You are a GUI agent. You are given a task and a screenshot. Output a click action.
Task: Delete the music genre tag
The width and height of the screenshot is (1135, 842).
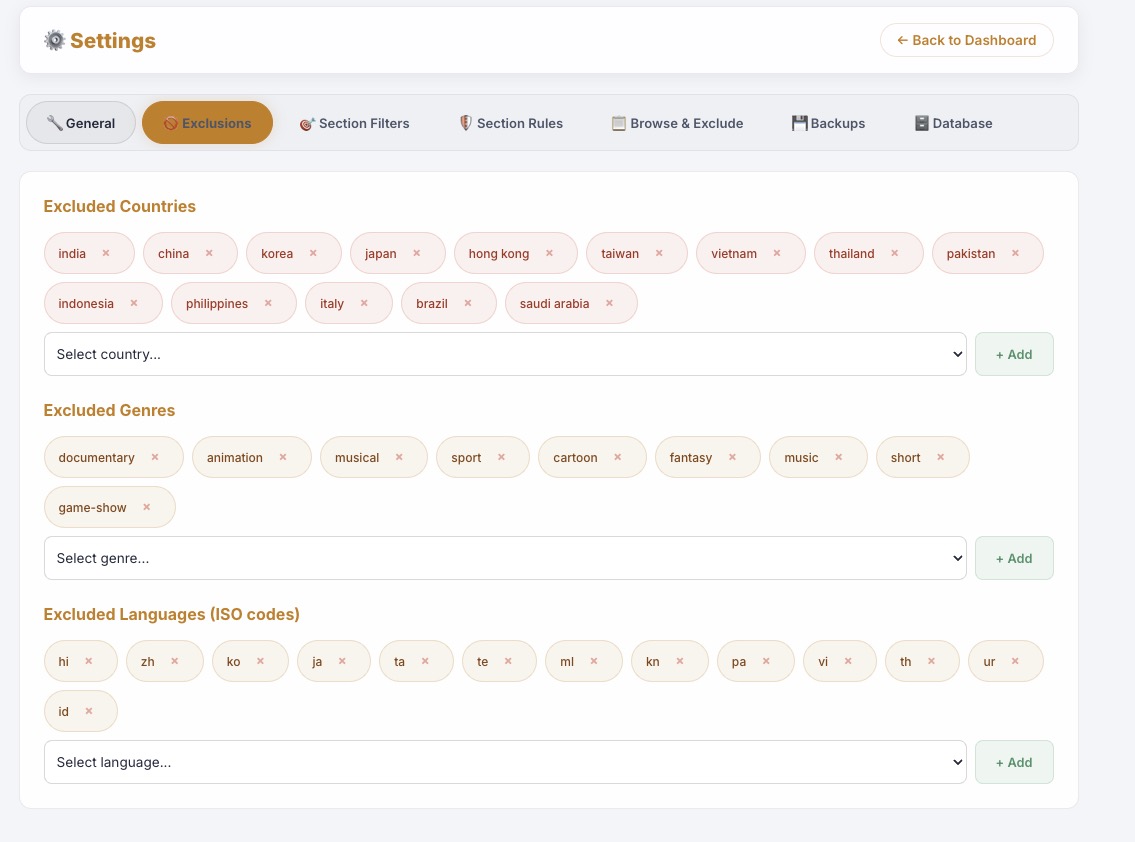[839, 458]
